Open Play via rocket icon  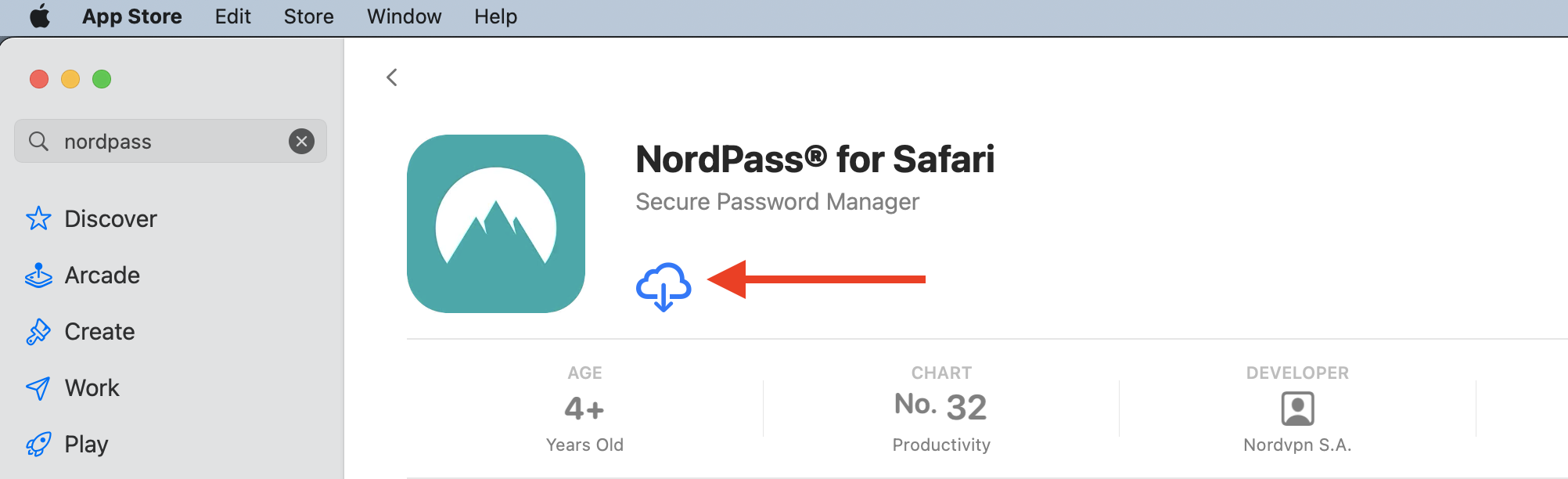[x=38, y=445]
